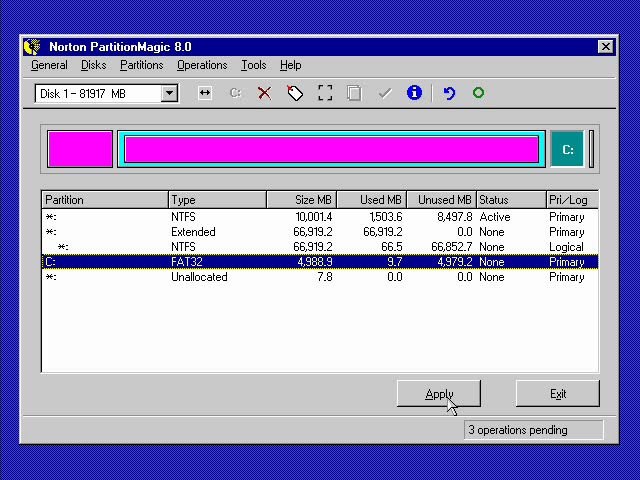Click the 66,852.7 unused MB value
This screenshot has width=640, height=480.
[451, 247]
